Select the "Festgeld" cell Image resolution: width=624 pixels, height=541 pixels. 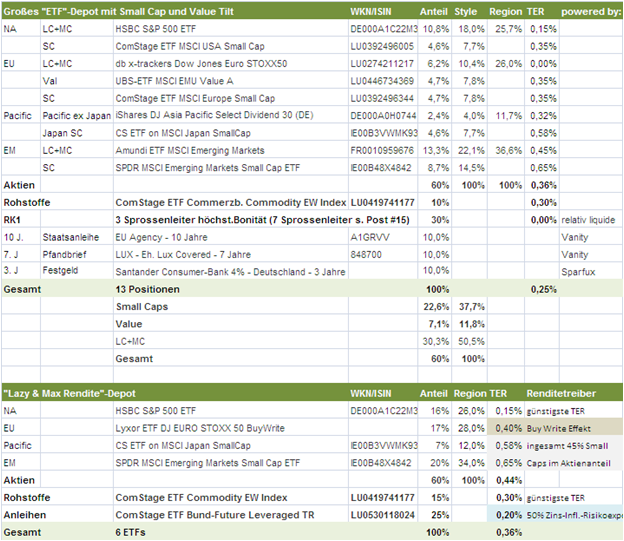[77, 271]
